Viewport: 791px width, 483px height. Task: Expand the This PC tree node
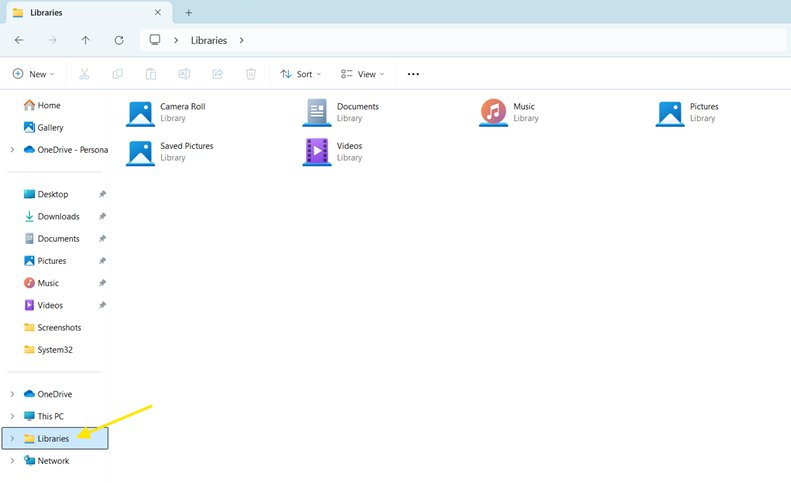tap(12, 416)
